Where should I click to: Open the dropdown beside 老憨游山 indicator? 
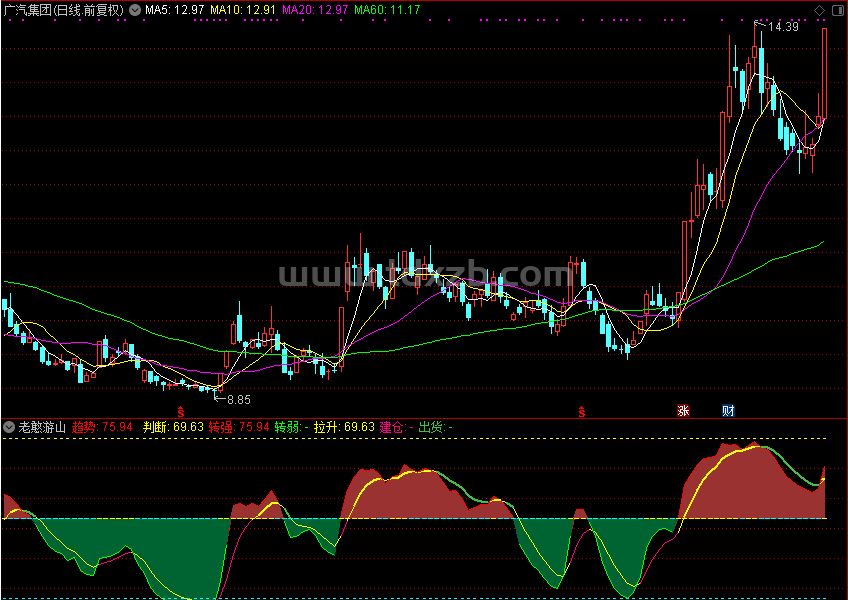(x=9, y=427)
